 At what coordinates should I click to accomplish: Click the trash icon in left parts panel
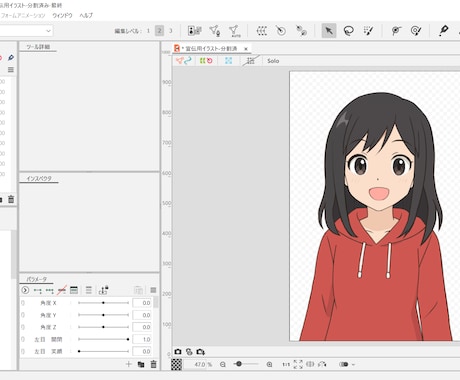(x=11, y=199)
